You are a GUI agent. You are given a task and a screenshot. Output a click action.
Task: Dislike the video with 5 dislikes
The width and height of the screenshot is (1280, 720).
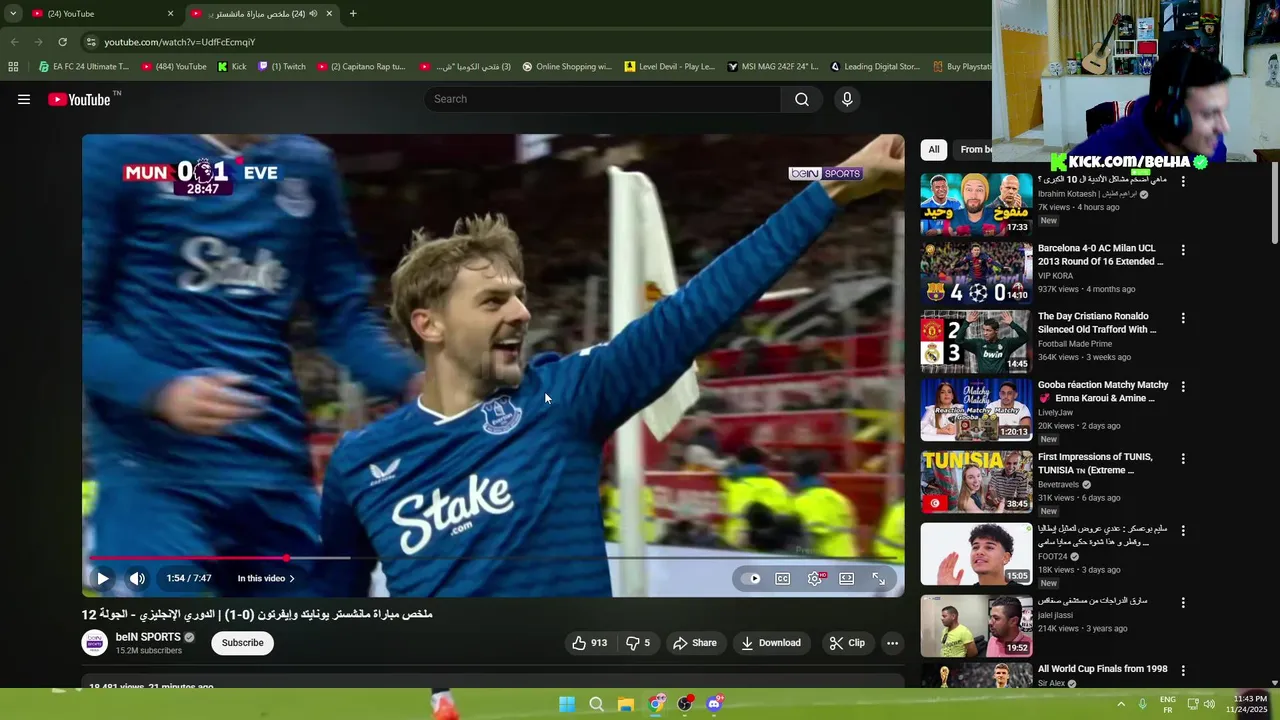point(638,643)
